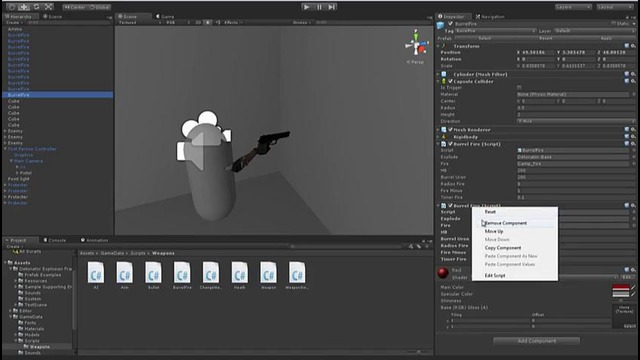Open the Effects dropdown in Scene view
Image resolution: width=640 pixels, height=360 pixels.
point(233,22)
